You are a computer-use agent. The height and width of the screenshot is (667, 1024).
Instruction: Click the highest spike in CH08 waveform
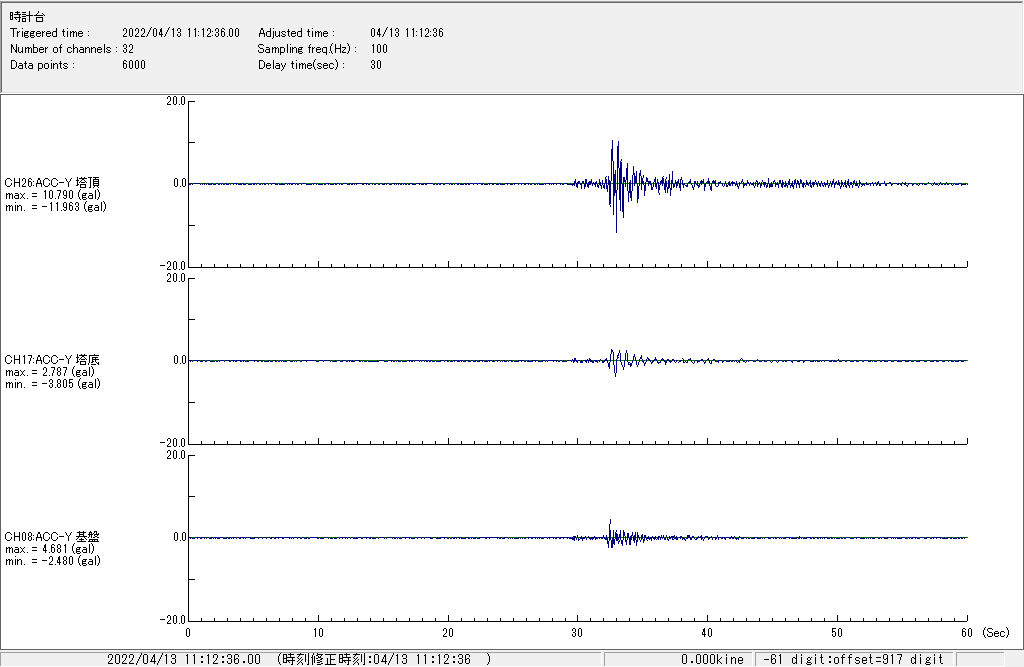pyautogui.click(x=610, y=520)
